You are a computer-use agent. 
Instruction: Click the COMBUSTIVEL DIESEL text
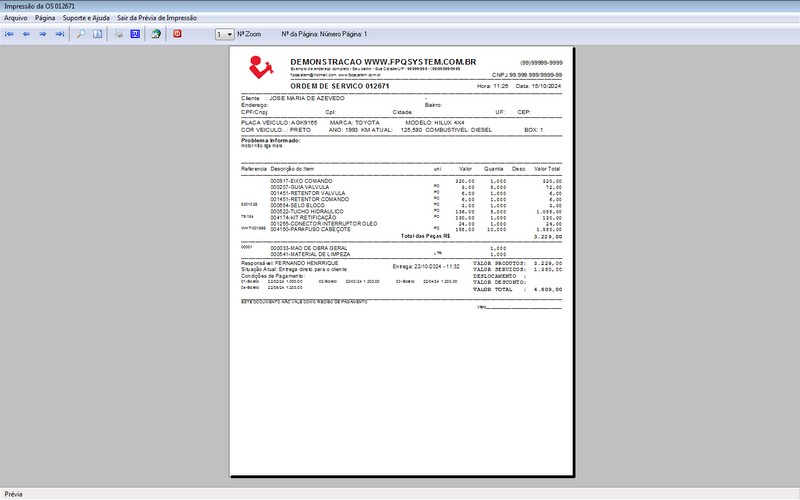click(x=459, y=130)
